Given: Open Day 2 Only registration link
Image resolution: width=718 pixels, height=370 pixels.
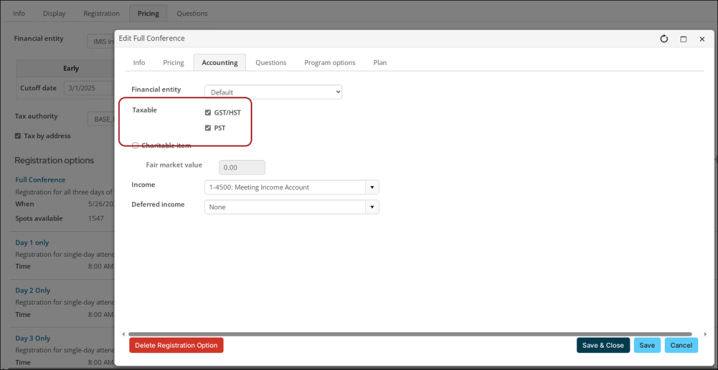Looking at the screenshot, I should (x=33, y=290).
